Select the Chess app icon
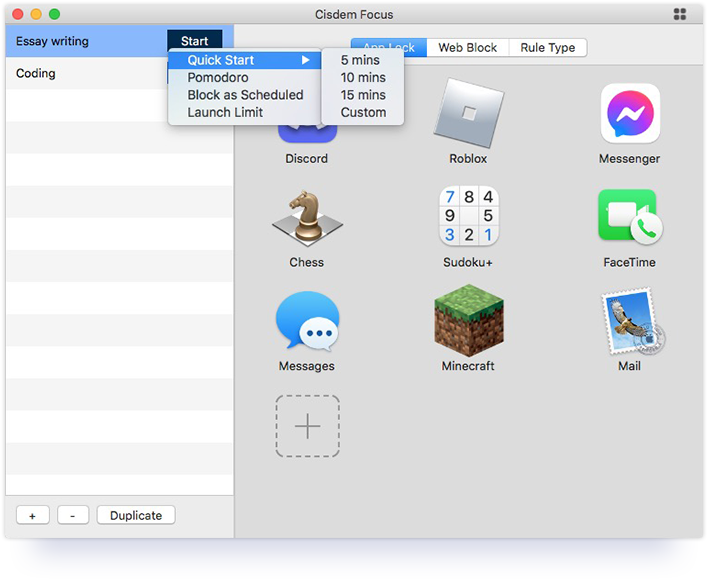The image size is (708, 581). pyautogui.click(x=307, y=218)
